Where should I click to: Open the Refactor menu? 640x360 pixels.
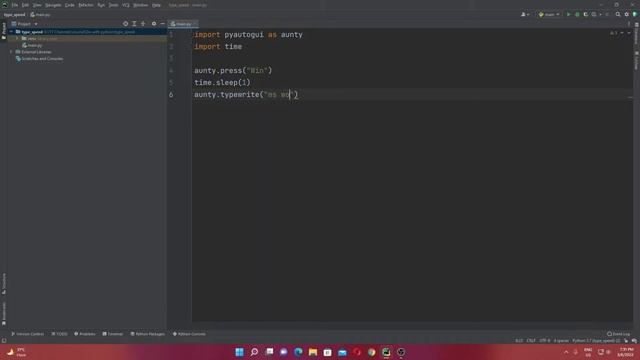point(86,5)
